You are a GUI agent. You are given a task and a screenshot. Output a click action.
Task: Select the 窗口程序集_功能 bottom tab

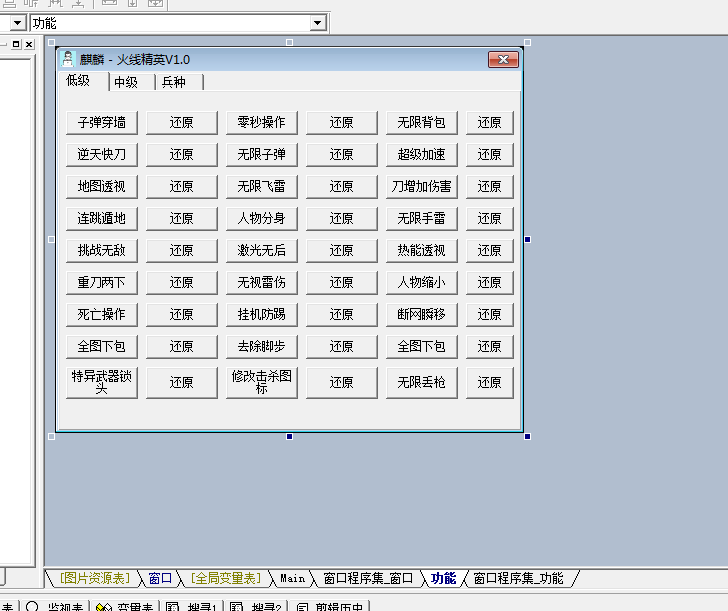point(518,578)
